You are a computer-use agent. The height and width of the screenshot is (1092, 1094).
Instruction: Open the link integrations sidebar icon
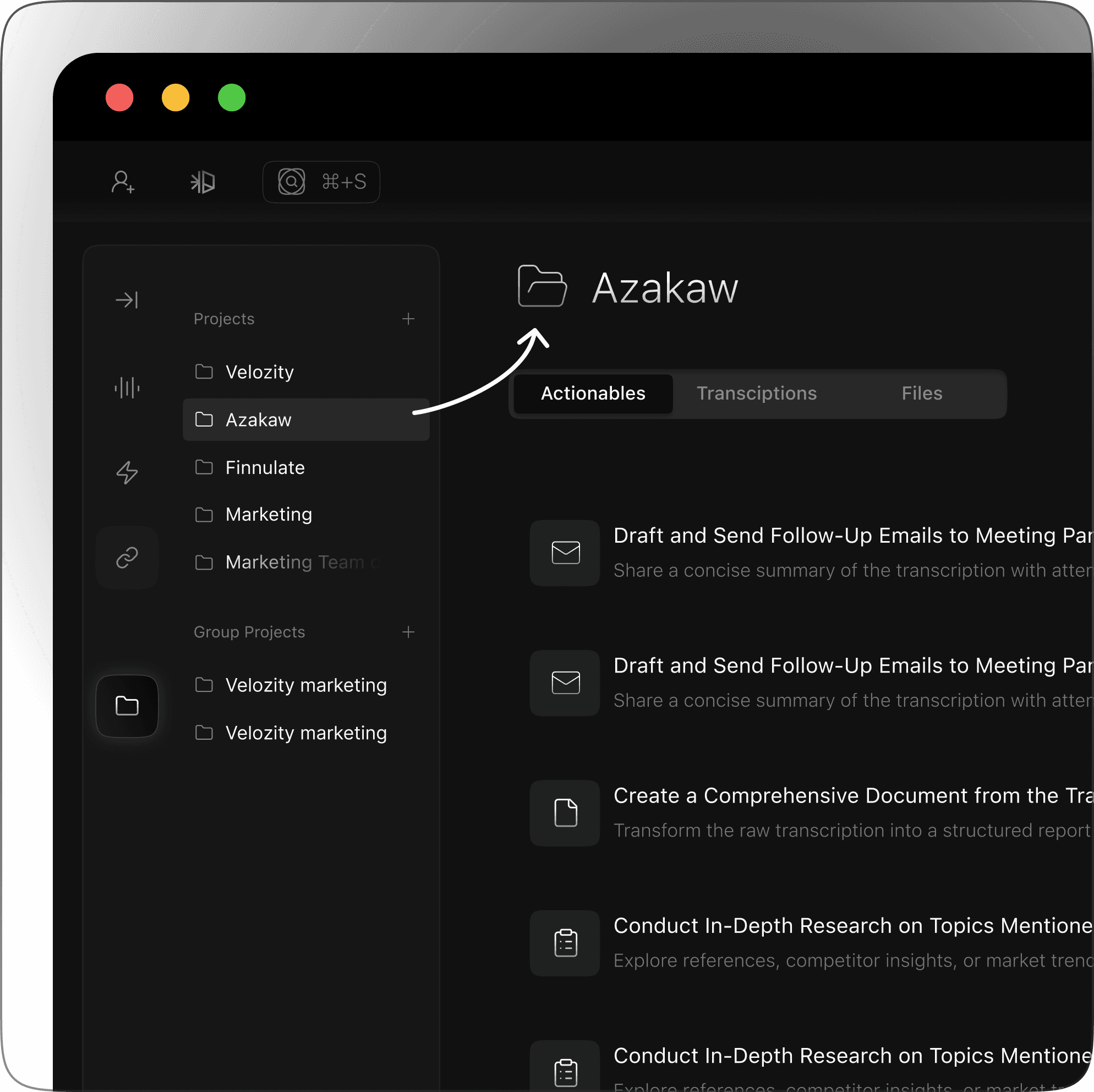[x=127, y=558]
